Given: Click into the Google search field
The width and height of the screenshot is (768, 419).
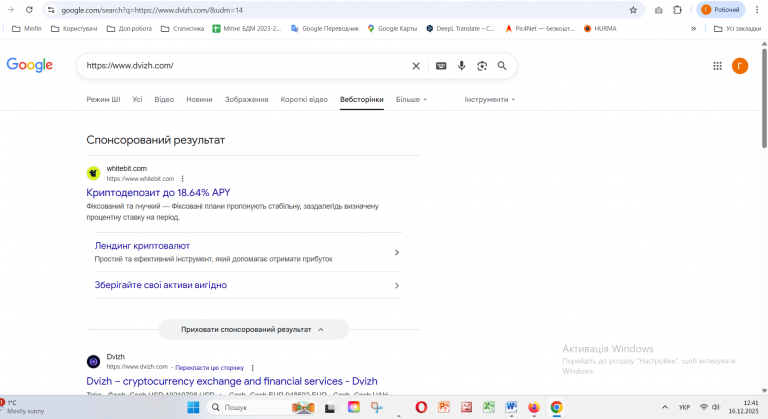Looking at the screenshot, I should coord(245,66).
